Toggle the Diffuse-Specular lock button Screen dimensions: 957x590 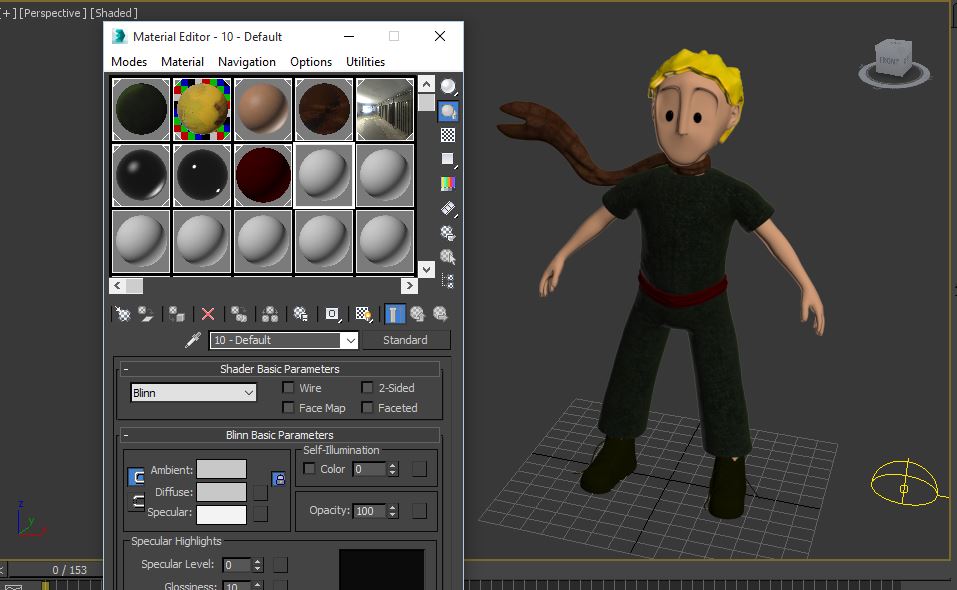[x=136, y=501]
